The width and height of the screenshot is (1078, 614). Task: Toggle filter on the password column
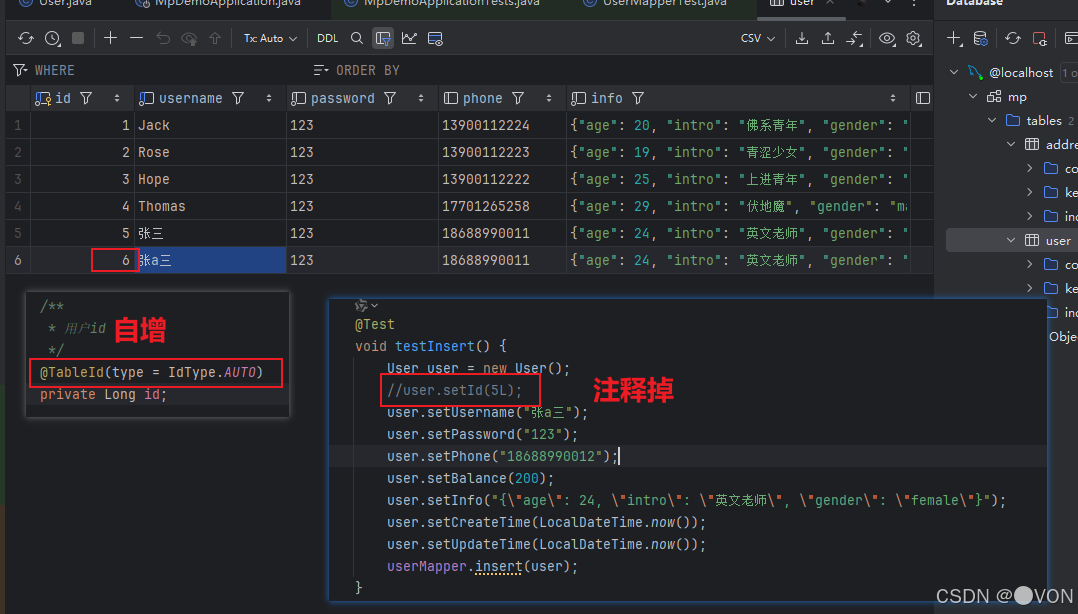390,98
